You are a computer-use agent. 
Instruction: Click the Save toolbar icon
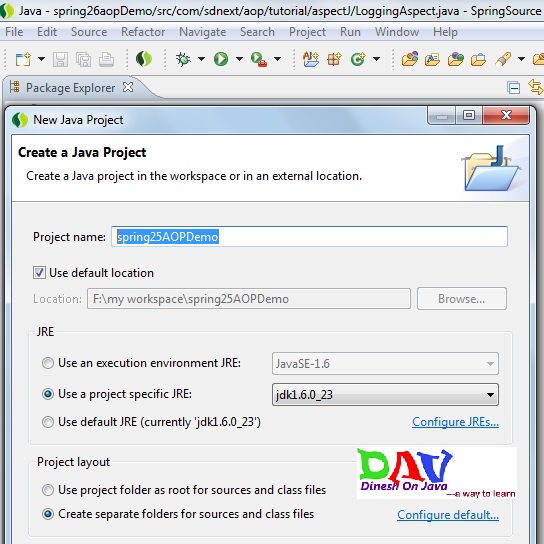click(x=60, y=59)
